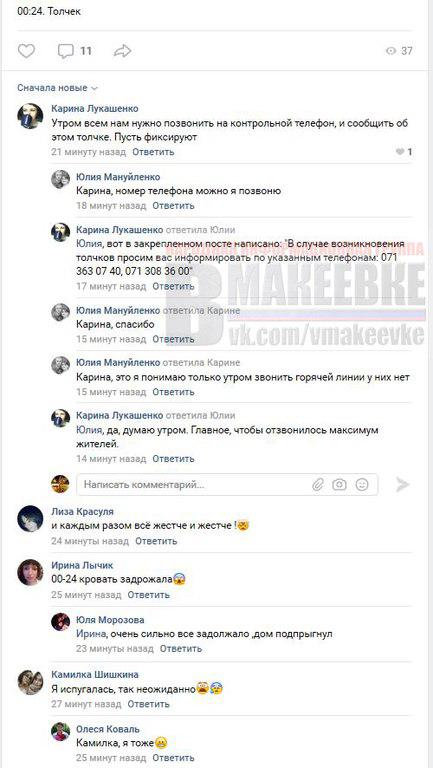Add photo using camera icon
The width and height of the screenshot is (433, 768).
click(339, 485)
